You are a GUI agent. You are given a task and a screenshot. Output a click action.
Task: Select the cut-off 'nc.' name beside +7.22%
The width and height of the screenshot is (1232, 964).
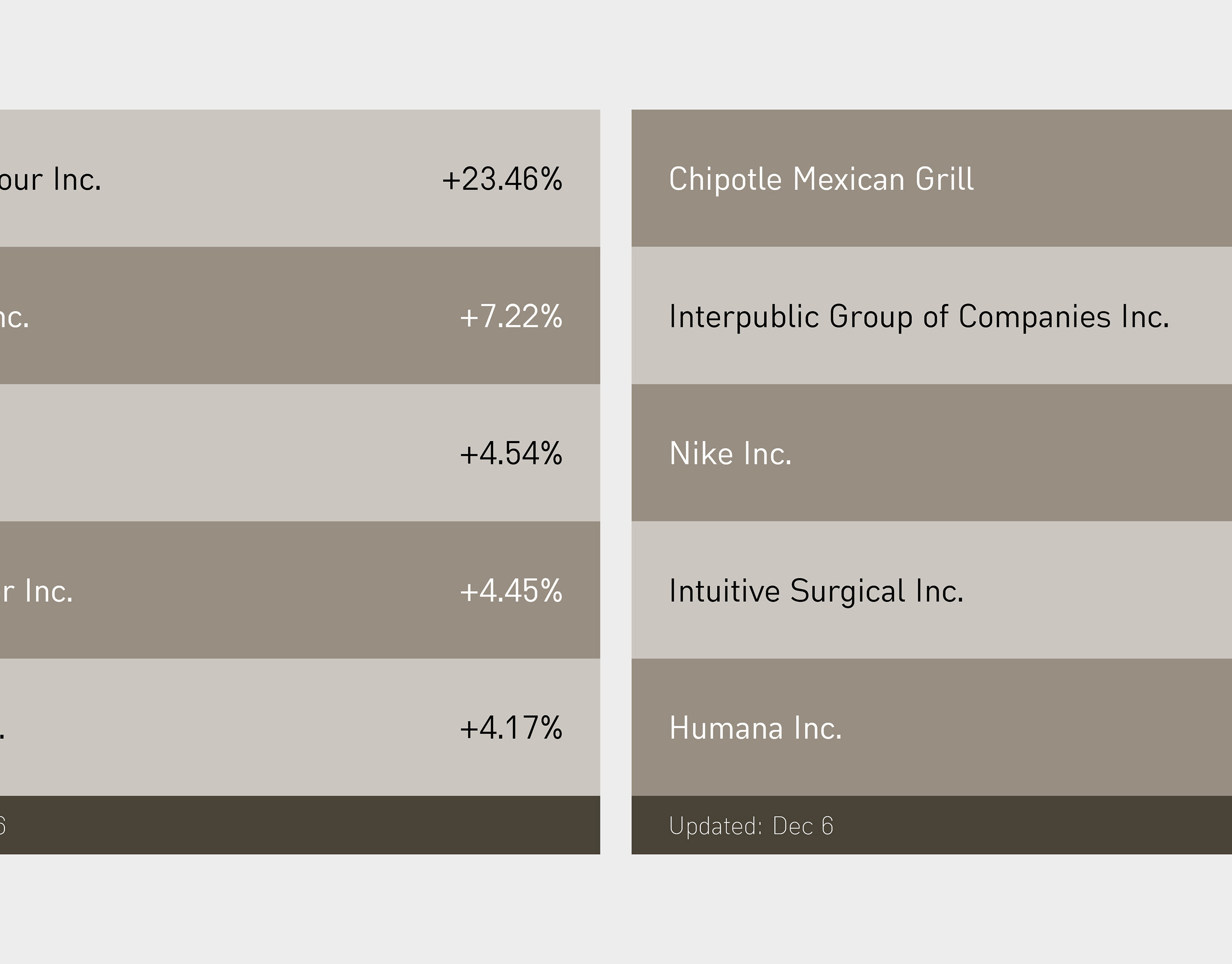14,317
